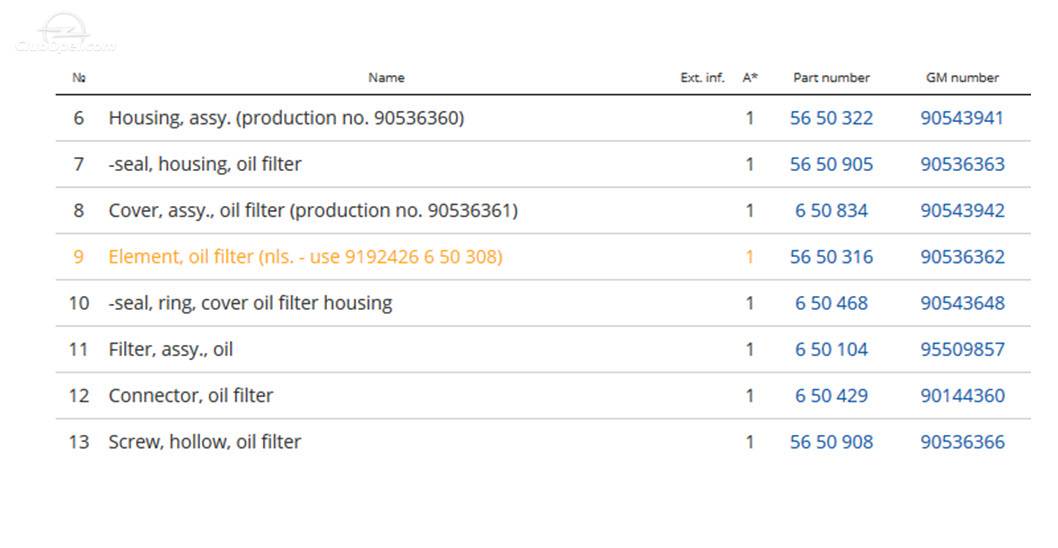Open part number 6 50 468
Viewport: 1058px width, 548px height.
point(831,303)
